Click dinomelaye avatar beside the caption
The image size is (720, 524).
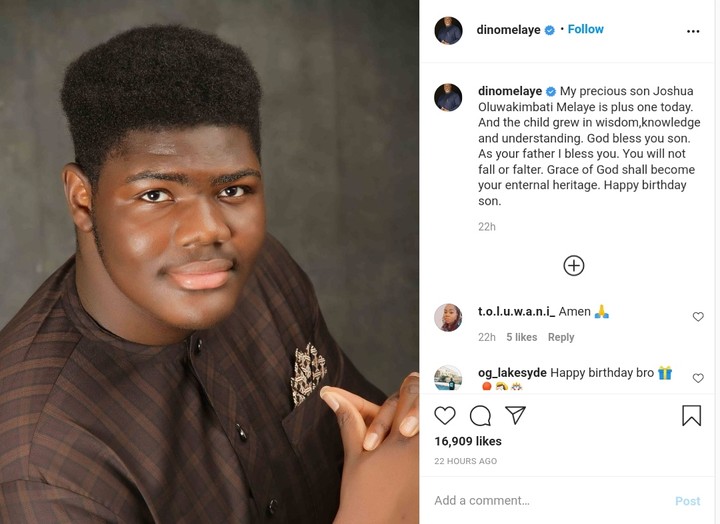448,97
